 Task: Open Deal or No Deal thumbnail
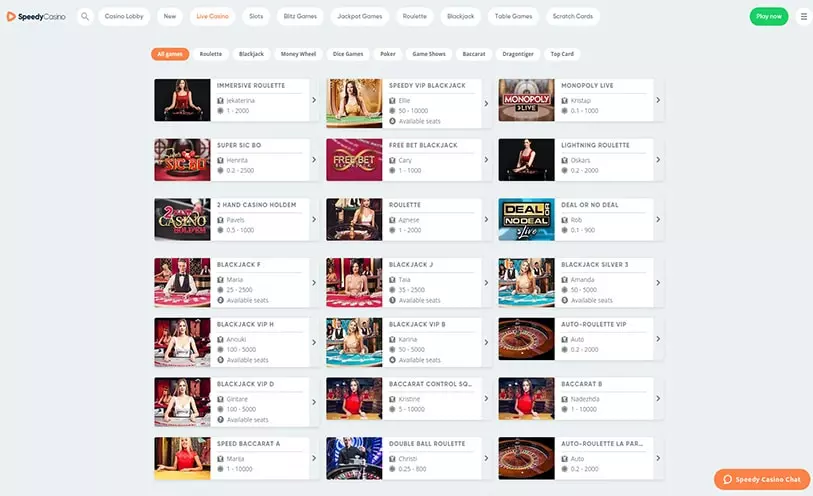pos(526,219)
